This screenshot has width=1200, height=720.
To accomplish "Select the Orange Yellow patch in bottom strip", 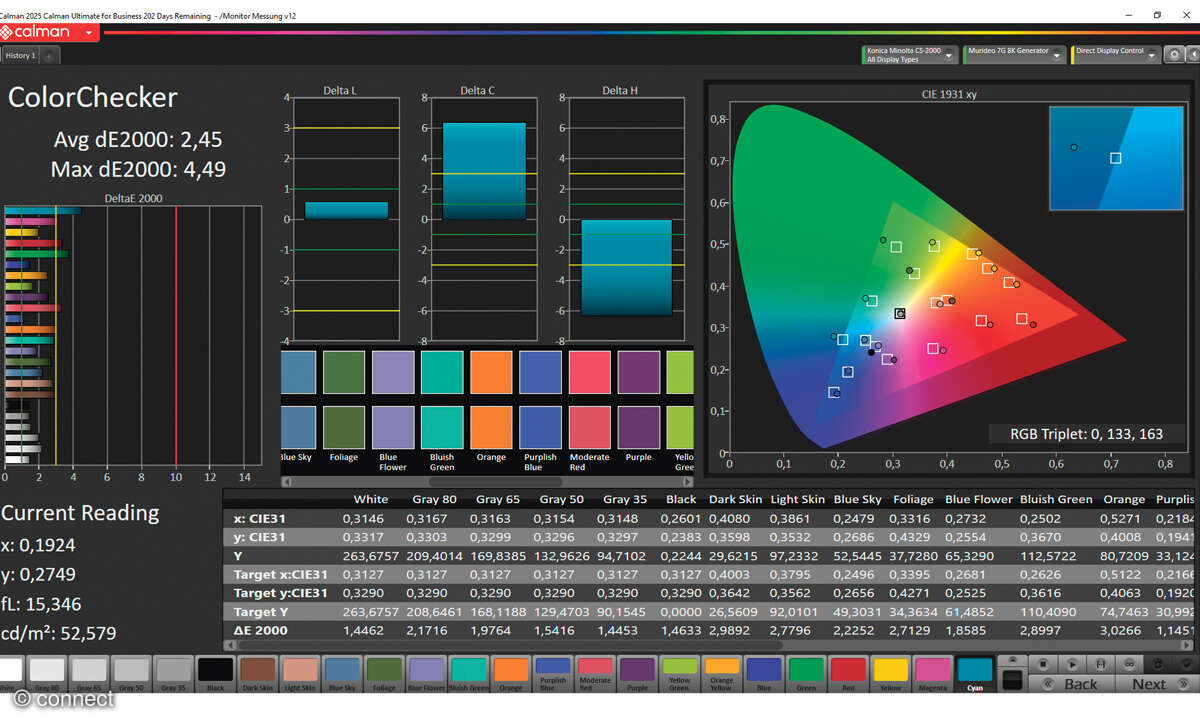I will [x=721, y=673].
